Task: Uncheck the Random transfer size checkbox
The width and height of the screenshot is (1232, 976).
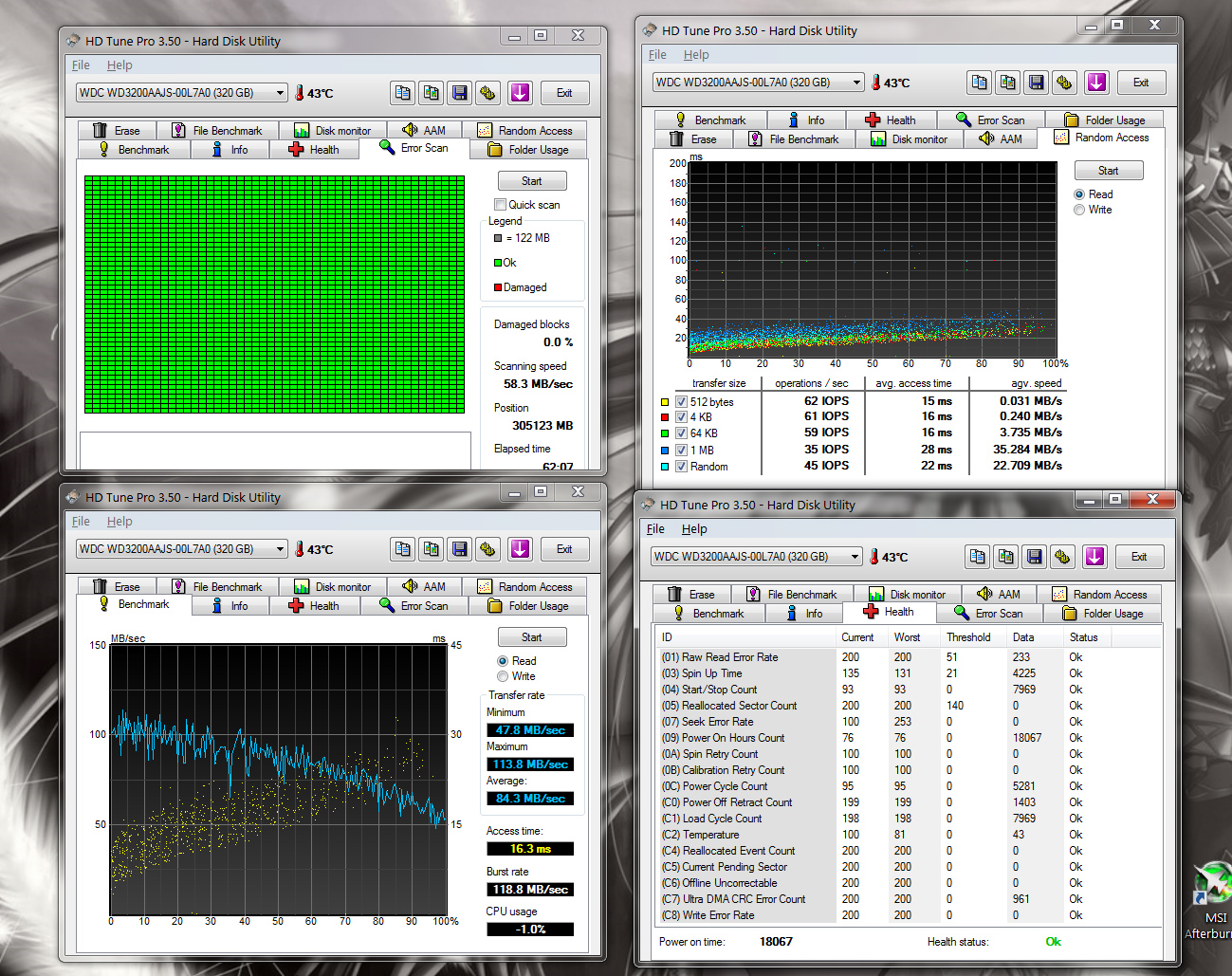Action: coord(681,467)
